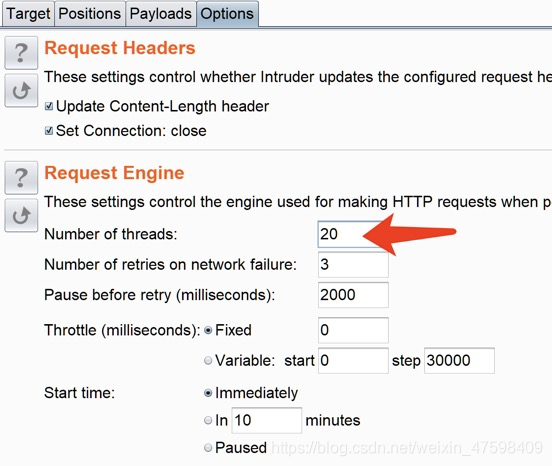Click the Variable throttle step field
Viewport: 552px width, 466px height.
pos(459,360)
